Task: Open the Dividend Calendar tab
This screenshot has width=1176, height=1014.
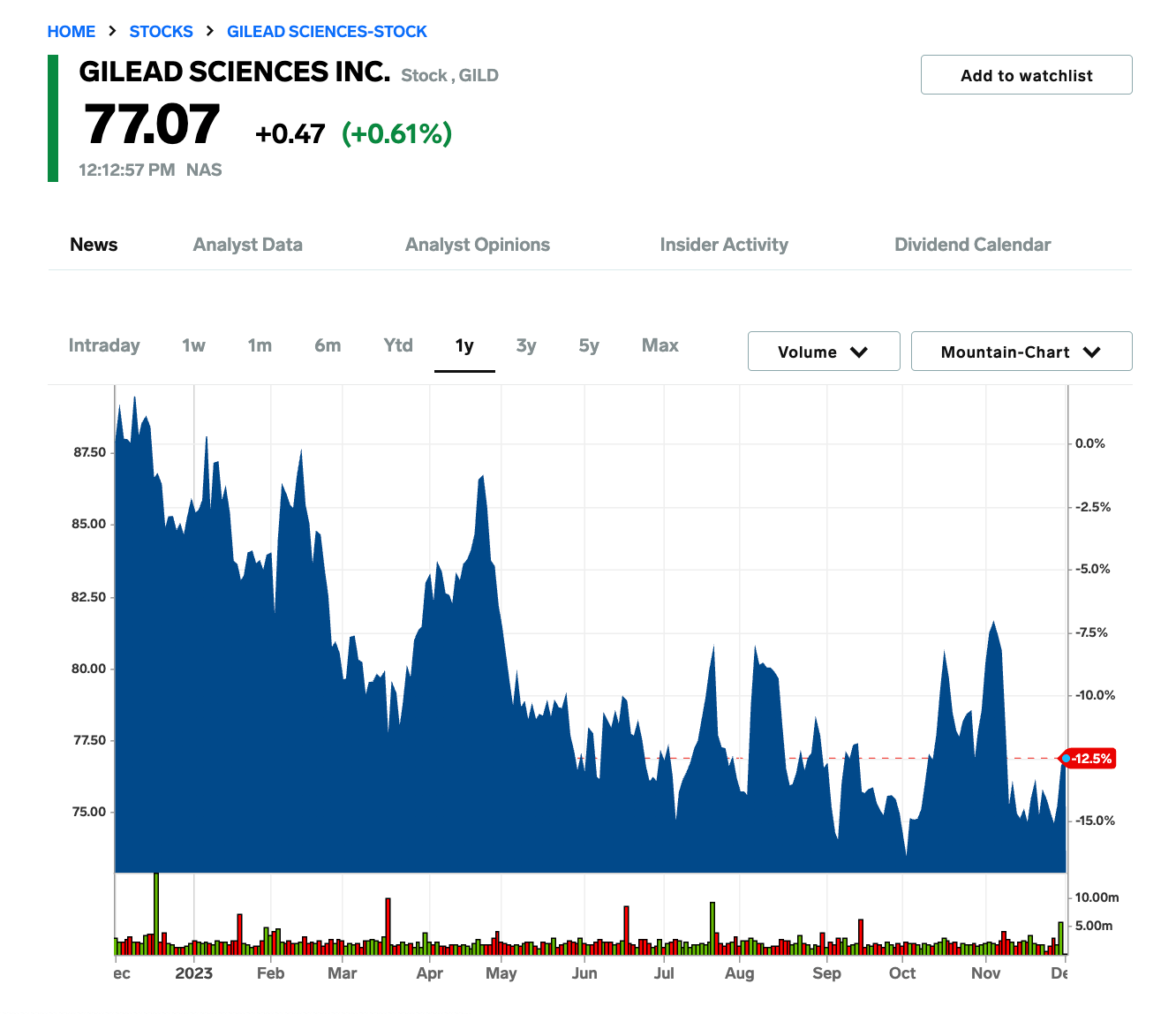Action: 973,245
